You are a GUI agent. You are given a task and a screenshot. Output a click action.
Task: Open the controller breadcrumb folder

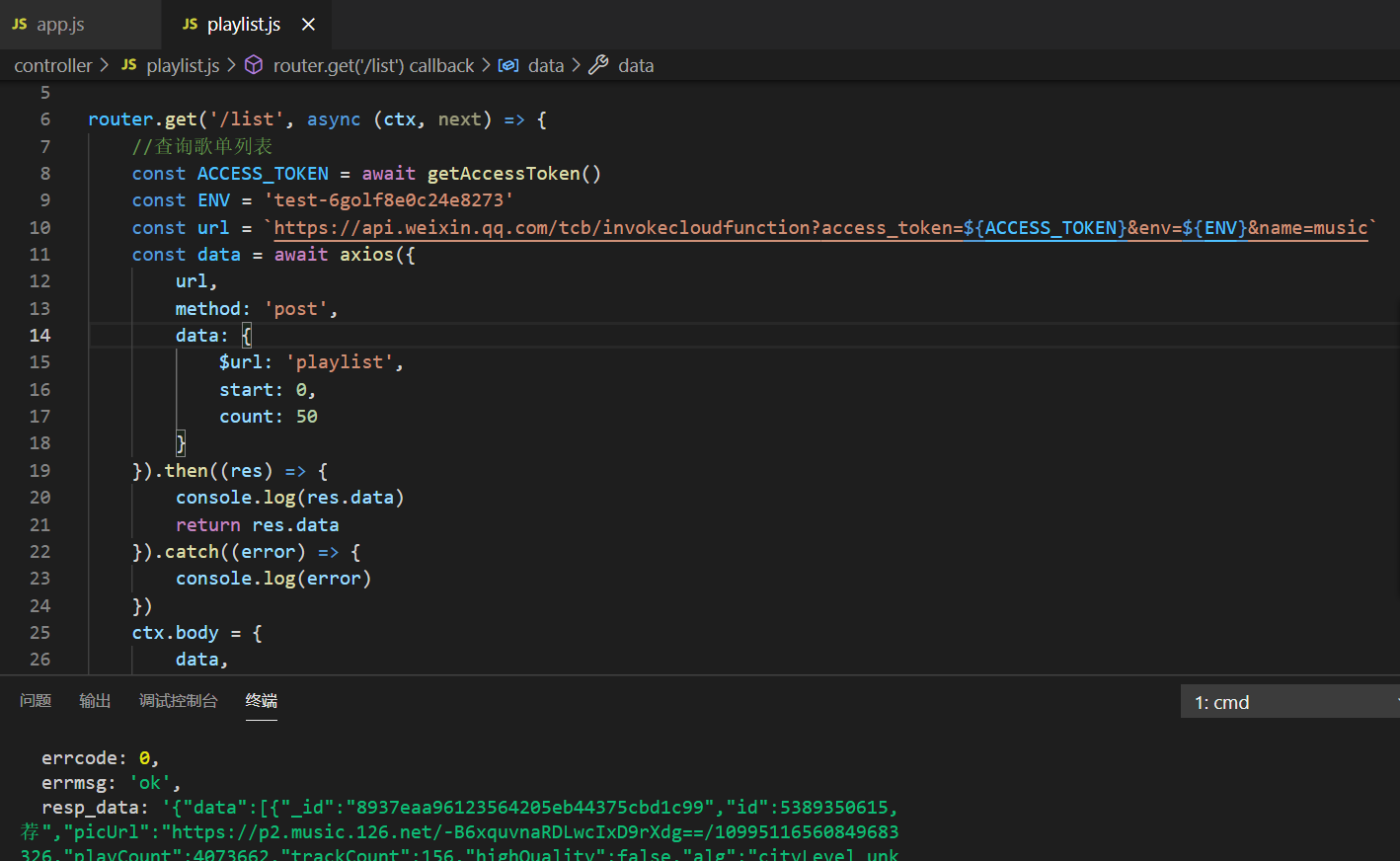53,65
